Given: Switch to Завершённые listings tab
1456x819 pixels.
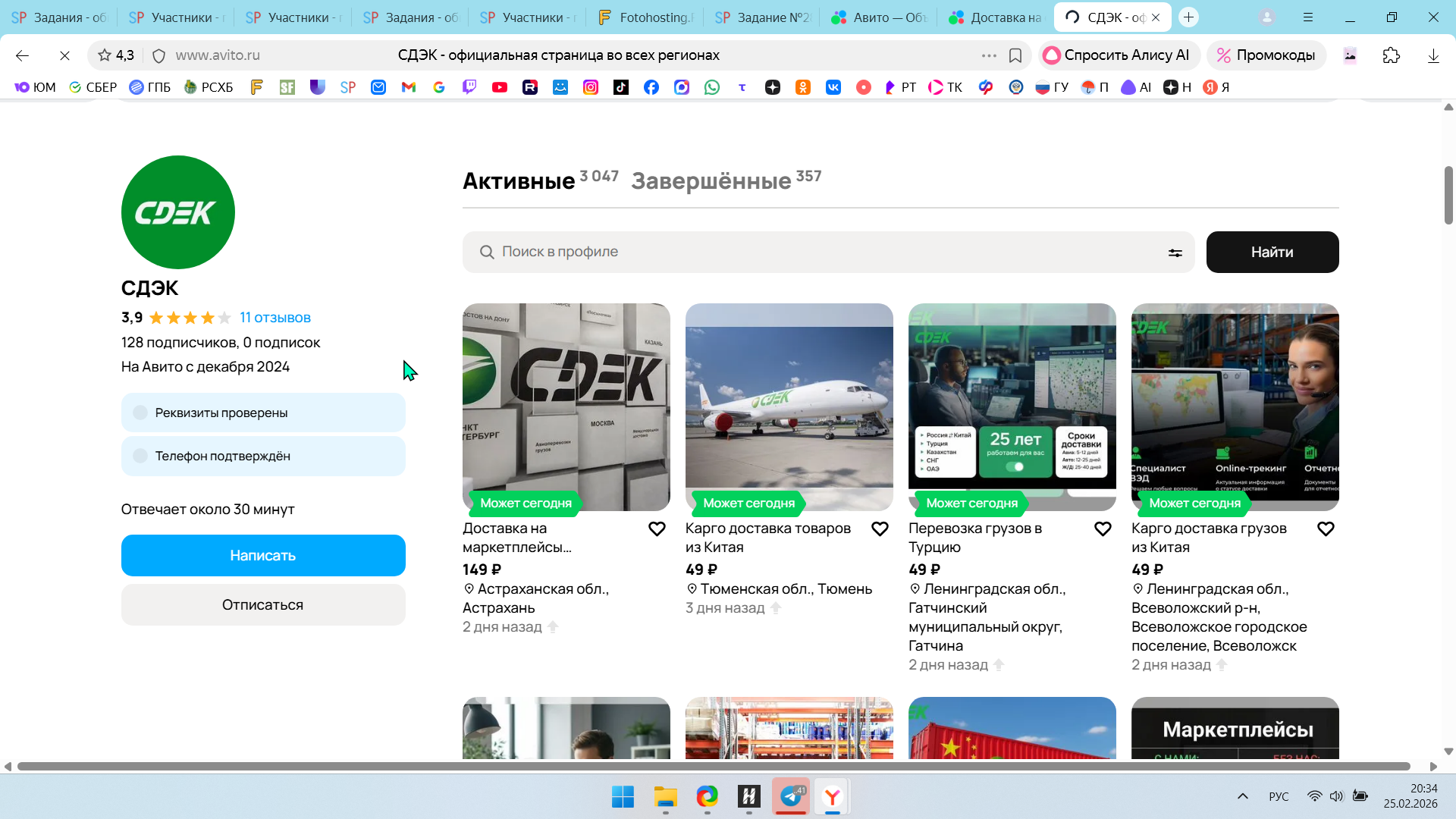Looking at the screenshot, I should click(711, 181).
